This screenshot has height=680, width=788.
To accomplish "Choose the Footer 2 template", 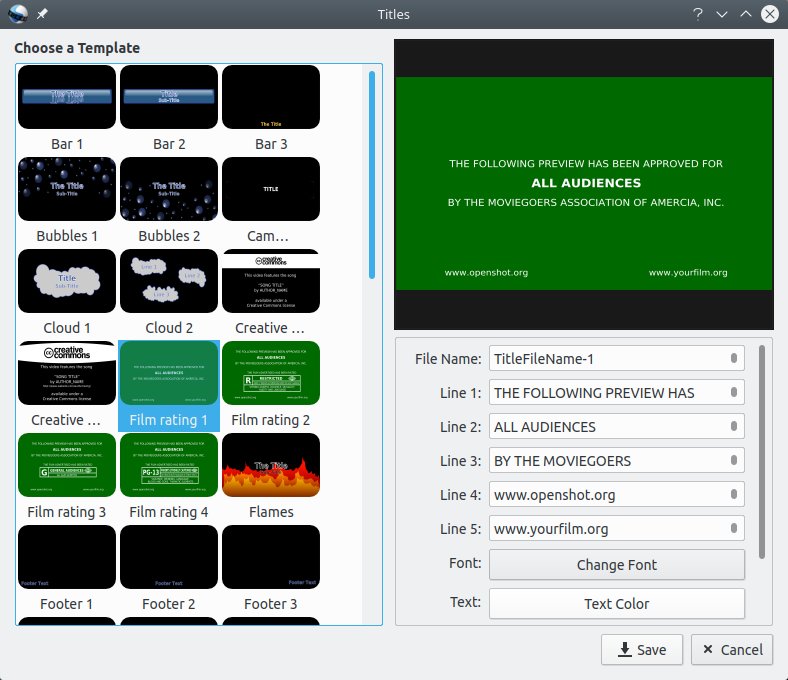I will 169,557.
